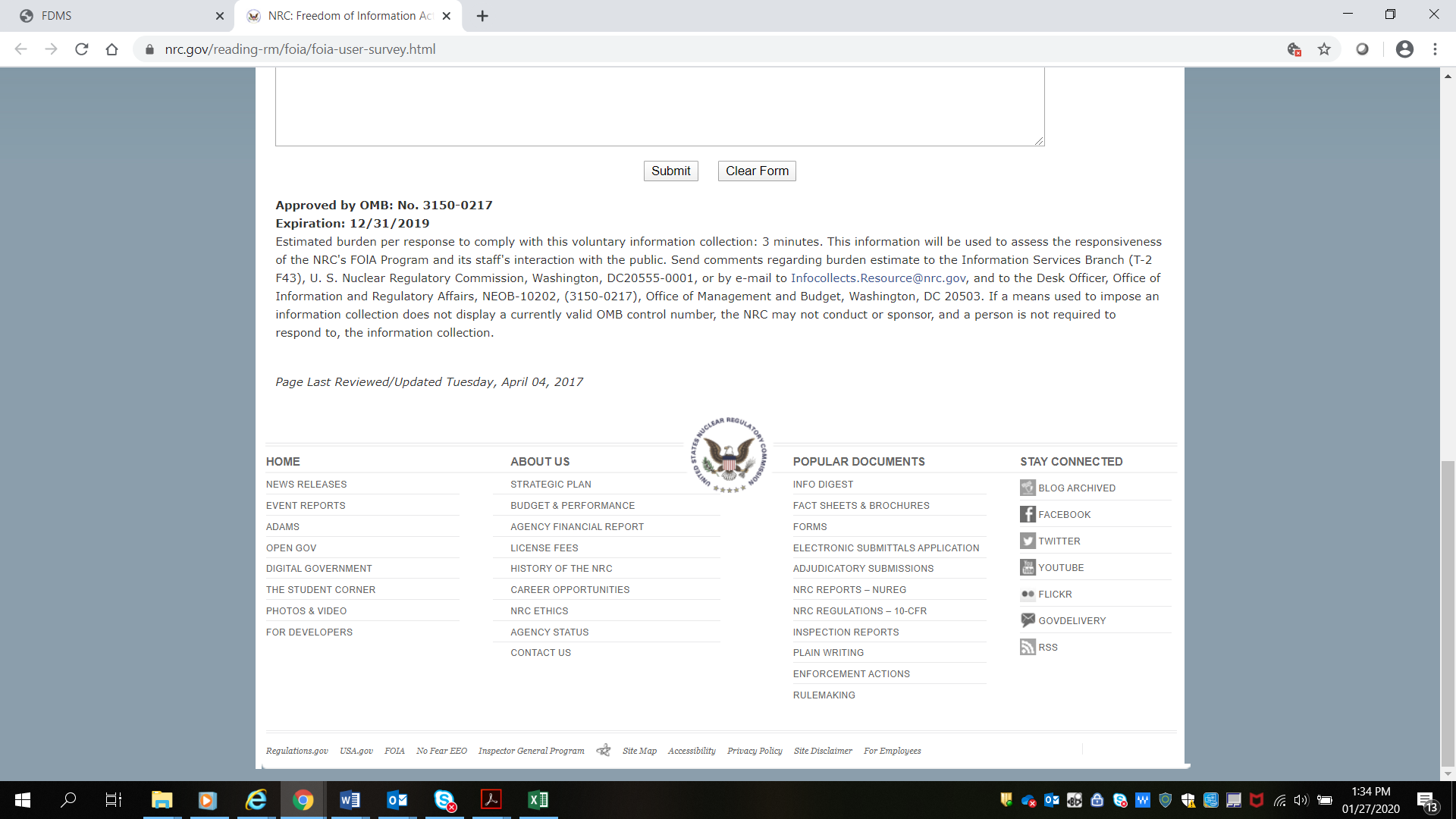Click the GovDelivery icon

[x=1028, y=620]
